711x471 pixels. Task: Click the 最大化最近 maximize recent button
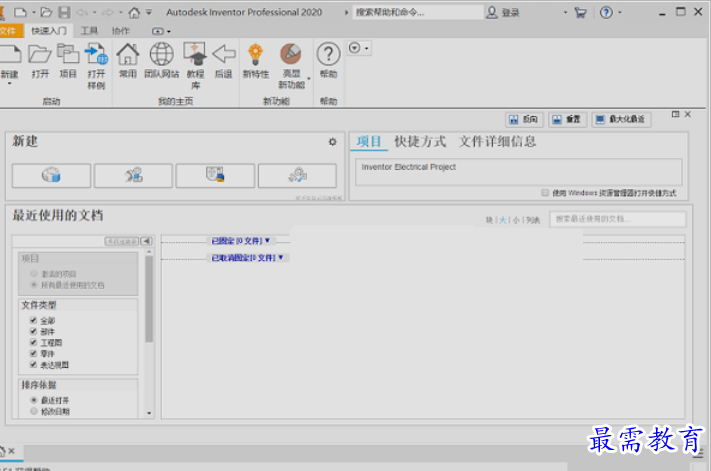coord(621,119)
